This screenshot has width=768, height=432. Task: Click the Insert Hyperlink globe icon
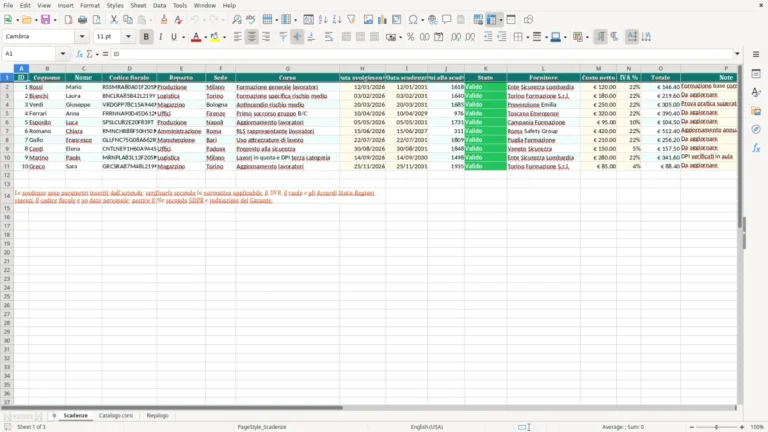(x=432, y=20)
